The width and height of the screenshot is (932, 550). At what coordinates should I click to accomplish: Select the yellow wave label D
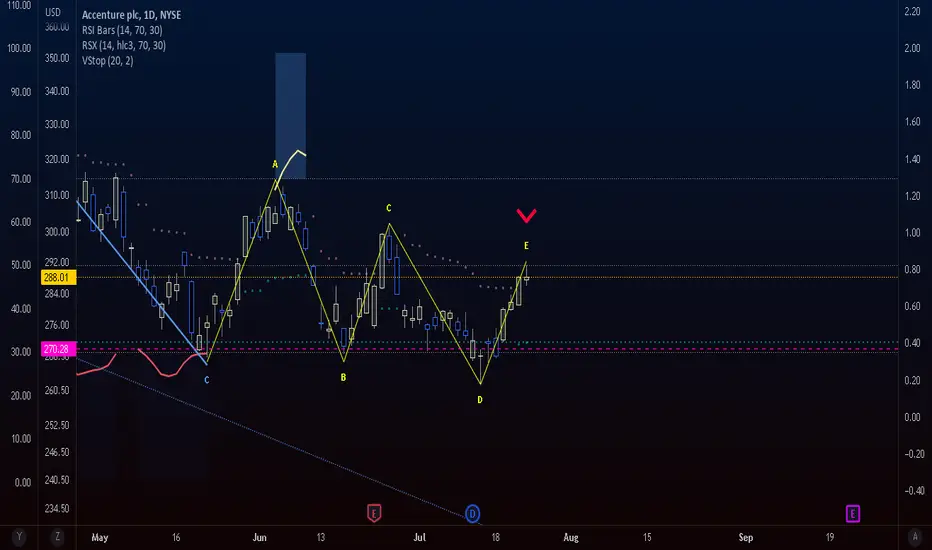pos(480,400)
